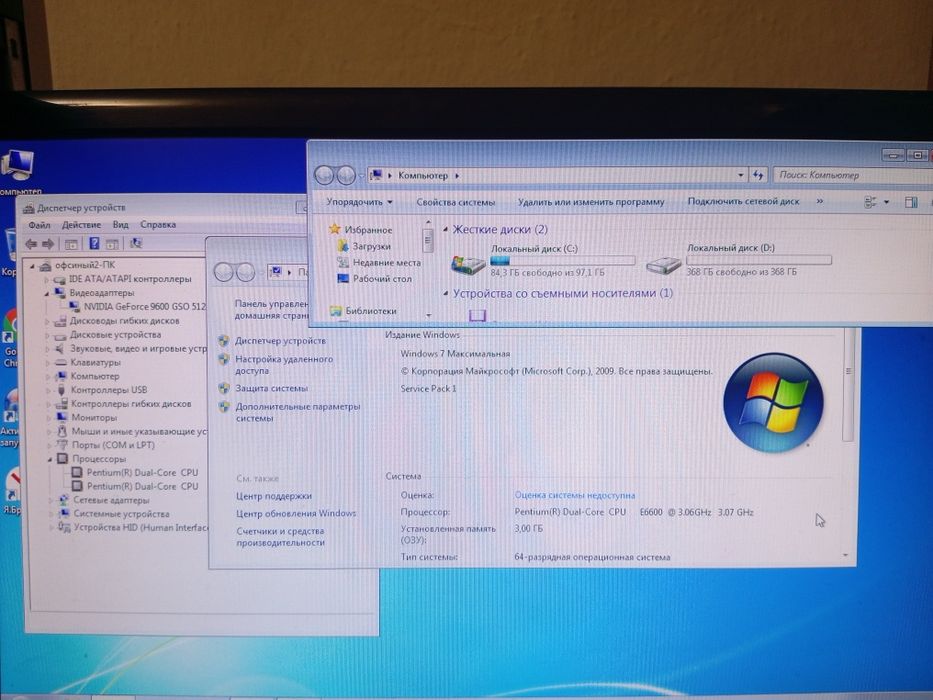This screenshot has height=700, width=933.
Task: Click Компьютер in Explorer address bar
Action: tap(423, 176)
